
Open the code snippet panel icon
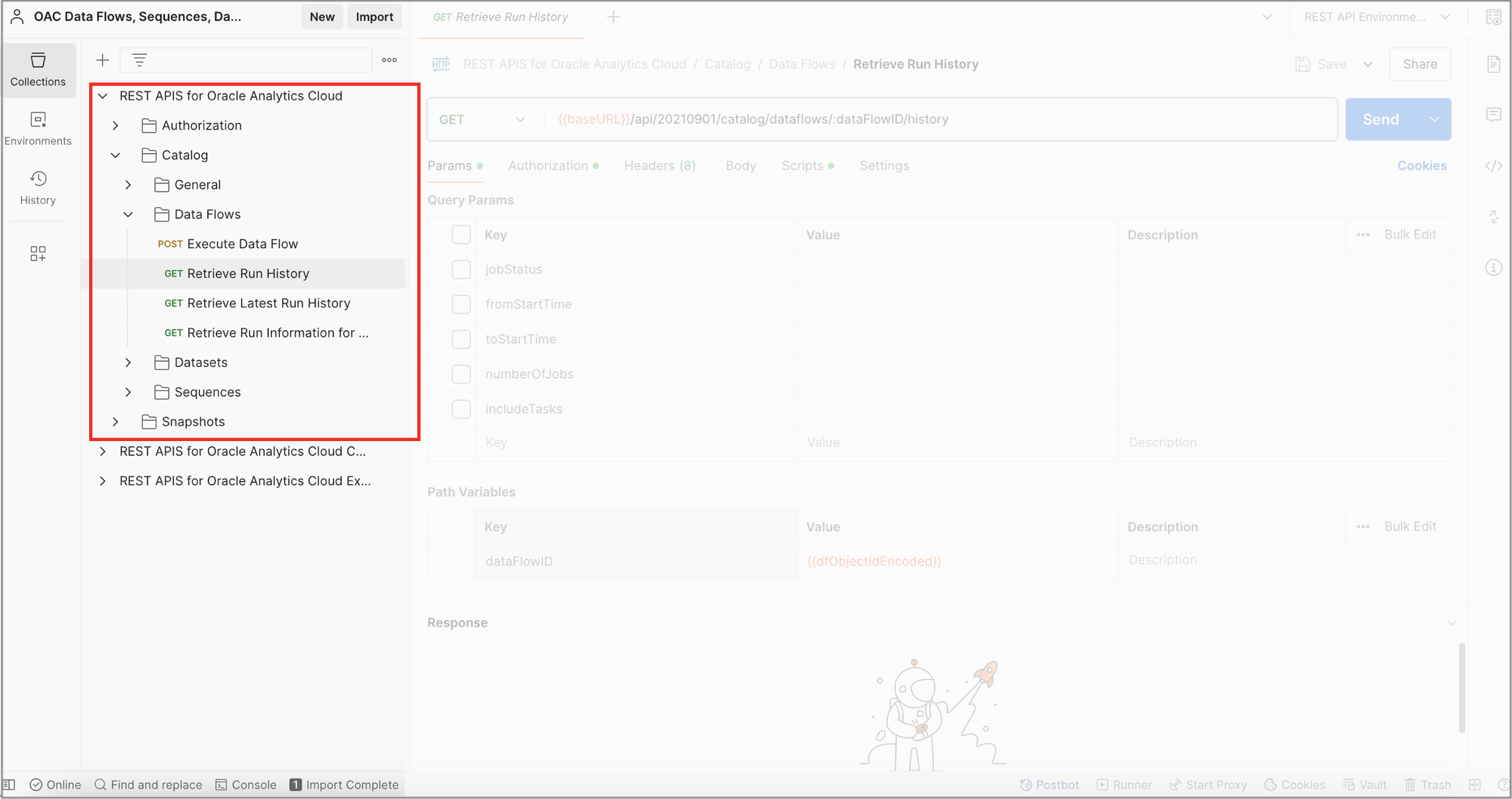pyautogui.click(x=1494, y=166)
